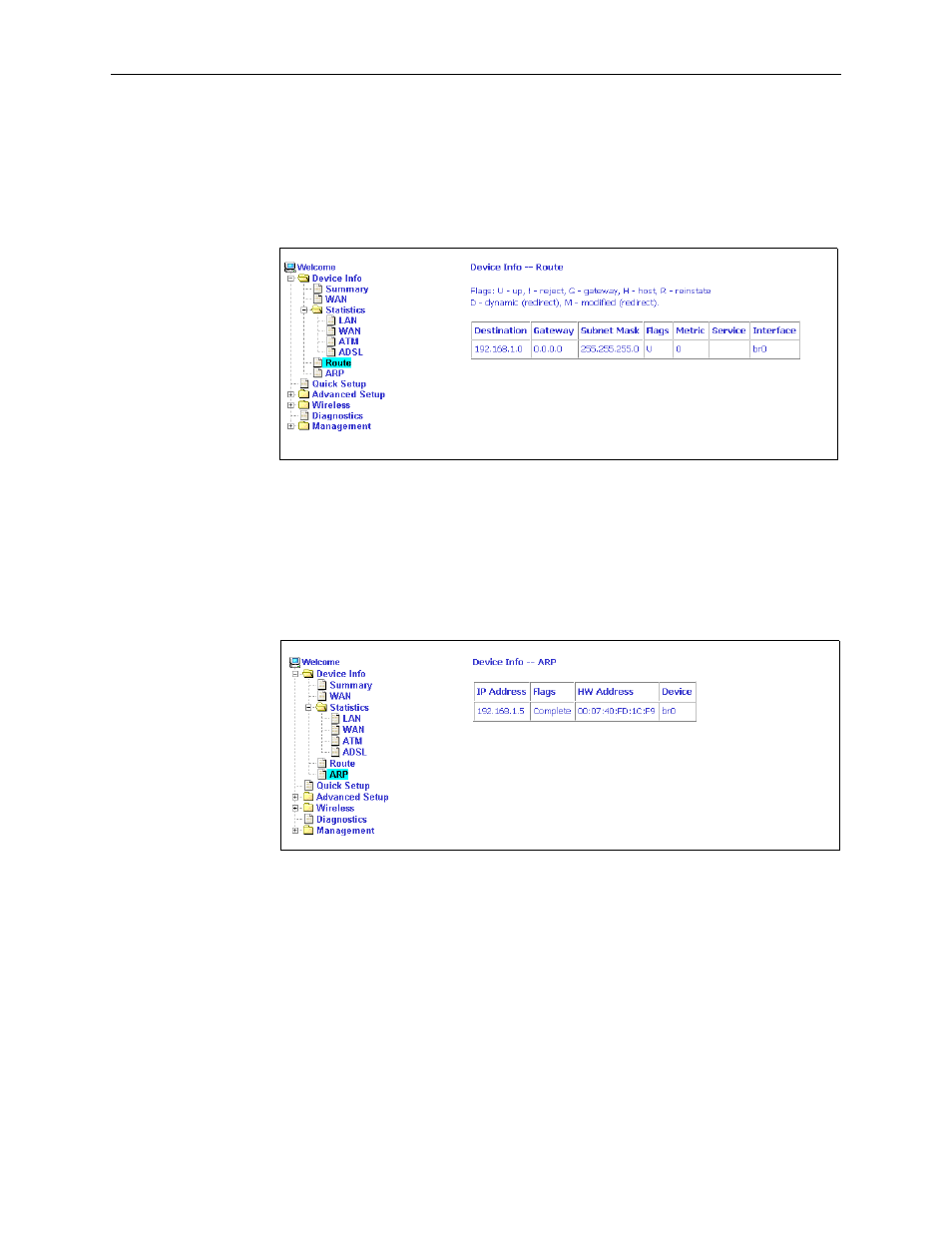Click the Route document icon on the ARP page
The height and width of the screenshot is (1233, 952).
(x=322, y=763)
